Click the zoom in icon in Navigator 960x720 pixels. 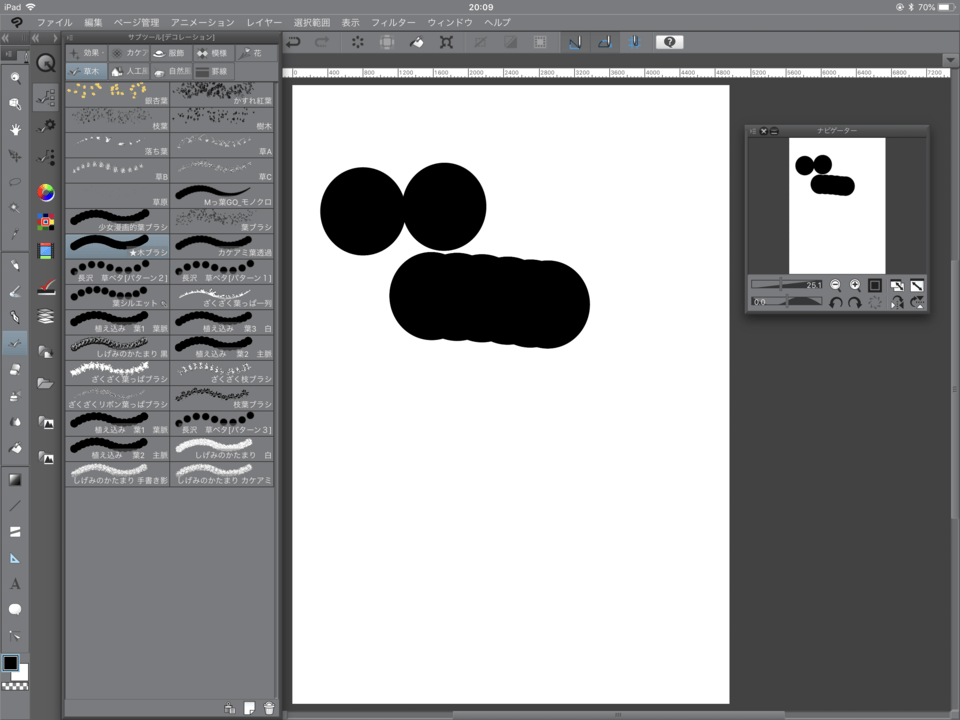[x=855, y=285]
